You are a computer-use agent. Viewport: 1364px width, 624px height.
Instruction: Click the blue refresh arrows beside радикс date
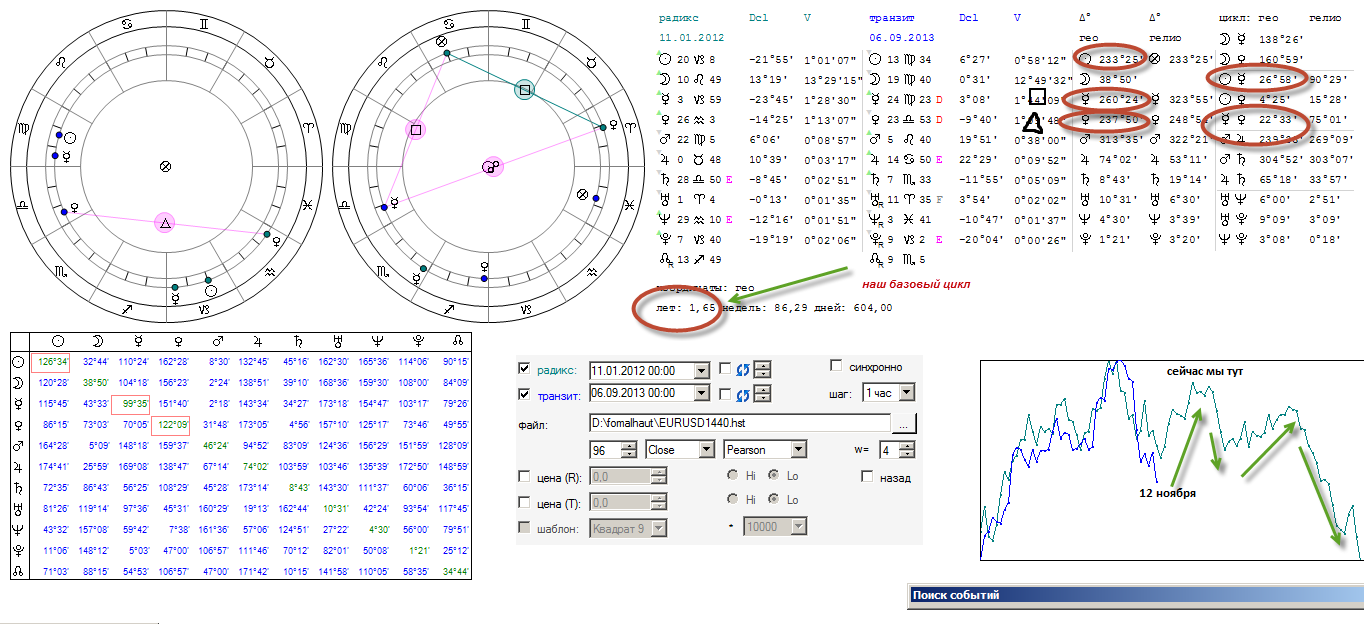(742, 369)
